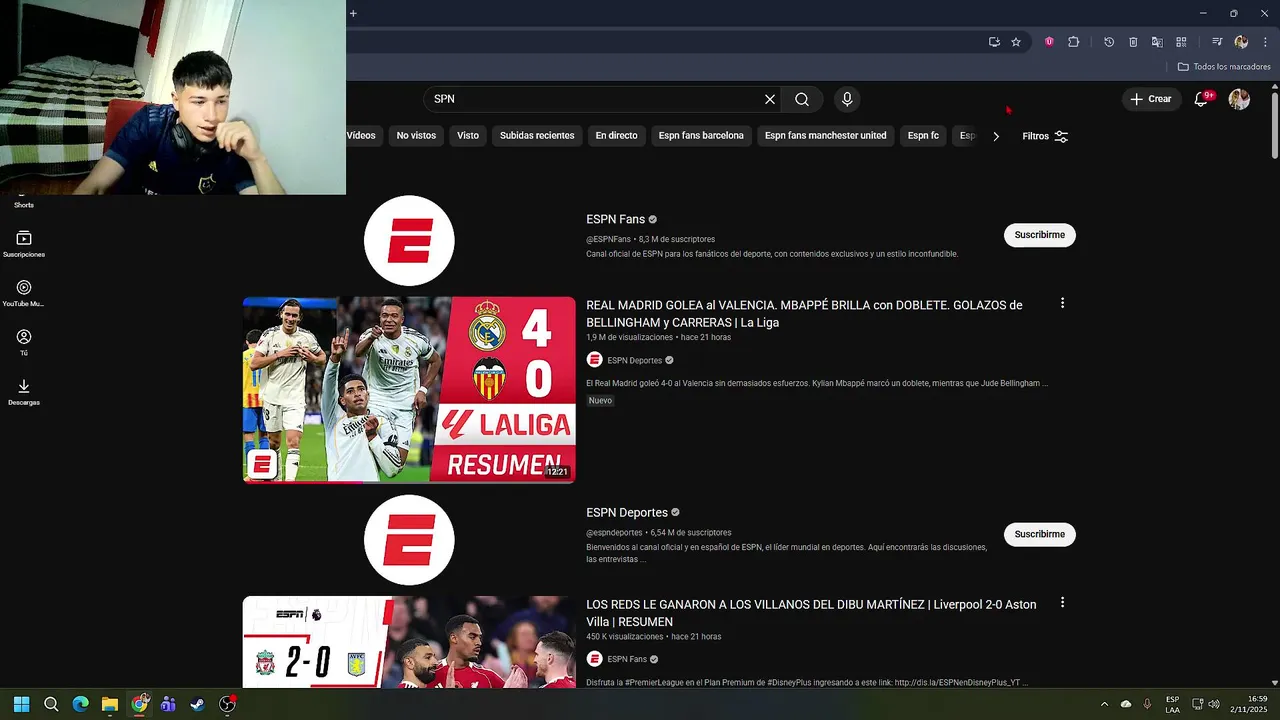Viewport: 1280px width, 720px height.
Task: Open Descargas in the sidebar
Action: (24, 392)
